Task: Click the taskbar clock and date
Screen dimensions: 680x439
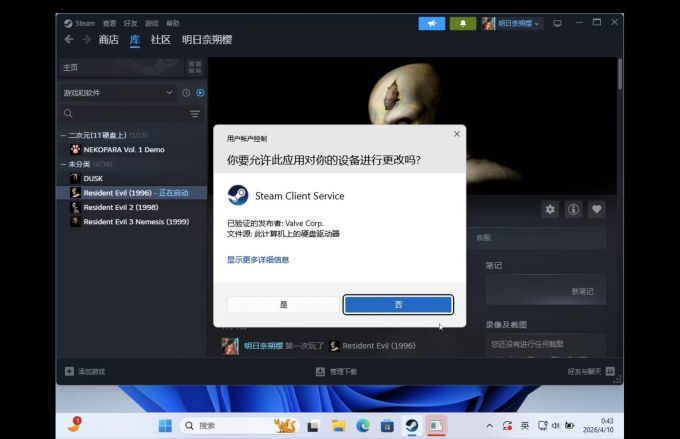Action: (x=598, y=426)
